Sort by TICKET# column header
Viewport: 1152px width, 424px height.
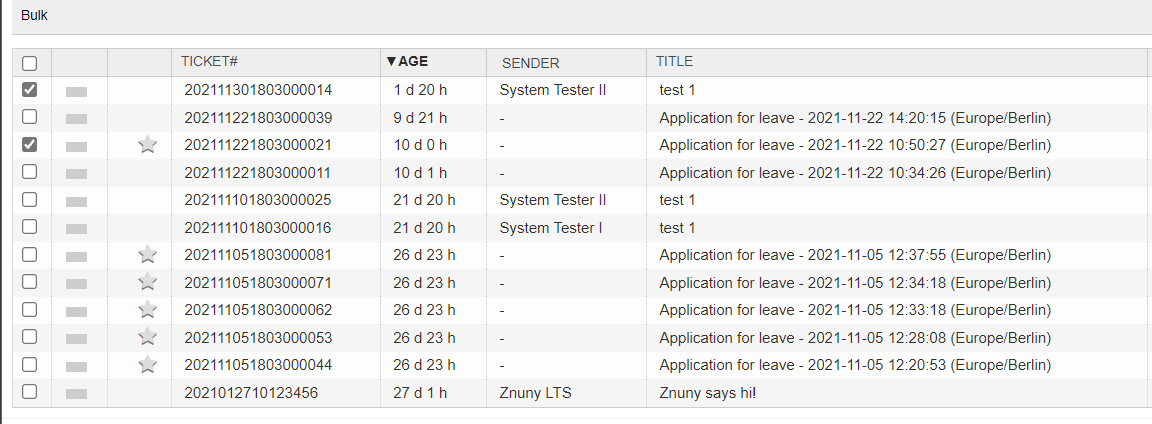[x=209, y=62]
